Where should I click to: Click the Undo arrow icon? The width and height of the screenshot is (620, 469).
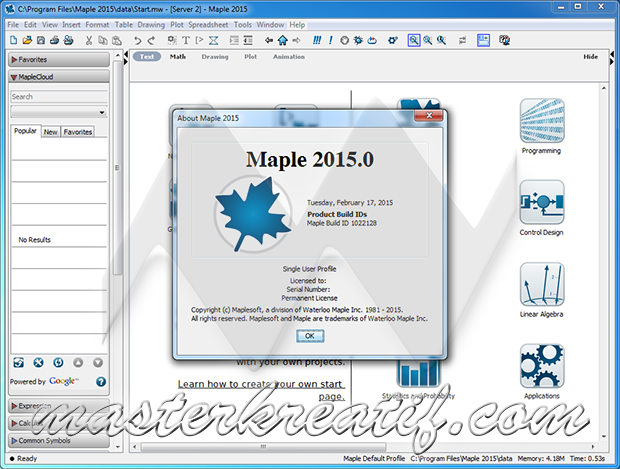point(137,40)
